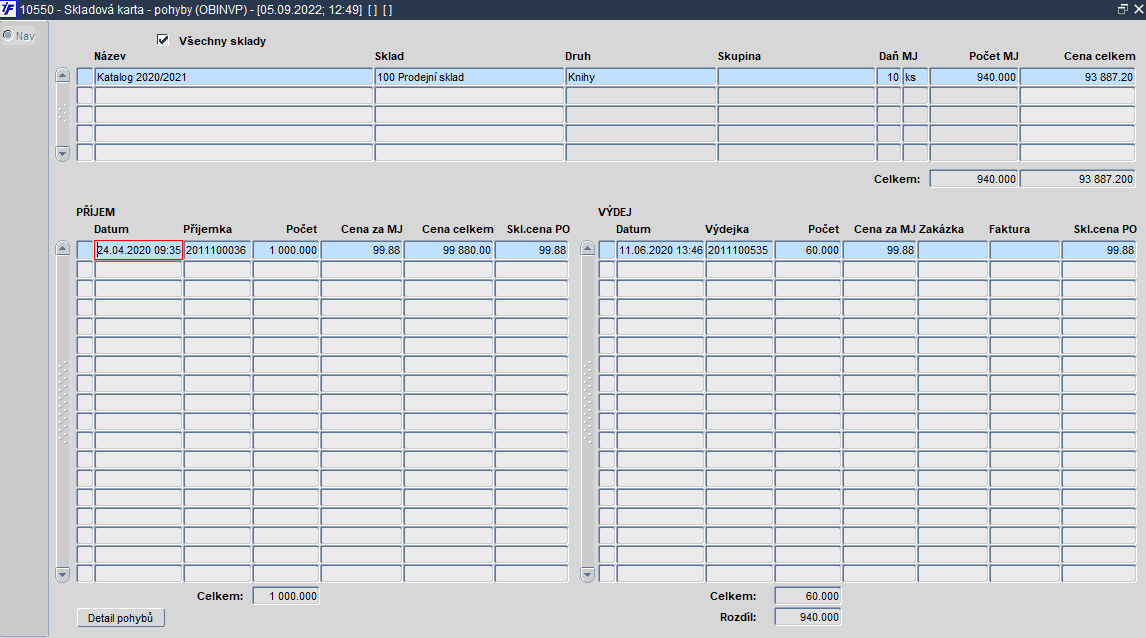Click the Druh field Knihy
1146x638 pixels.
(640, 77)
